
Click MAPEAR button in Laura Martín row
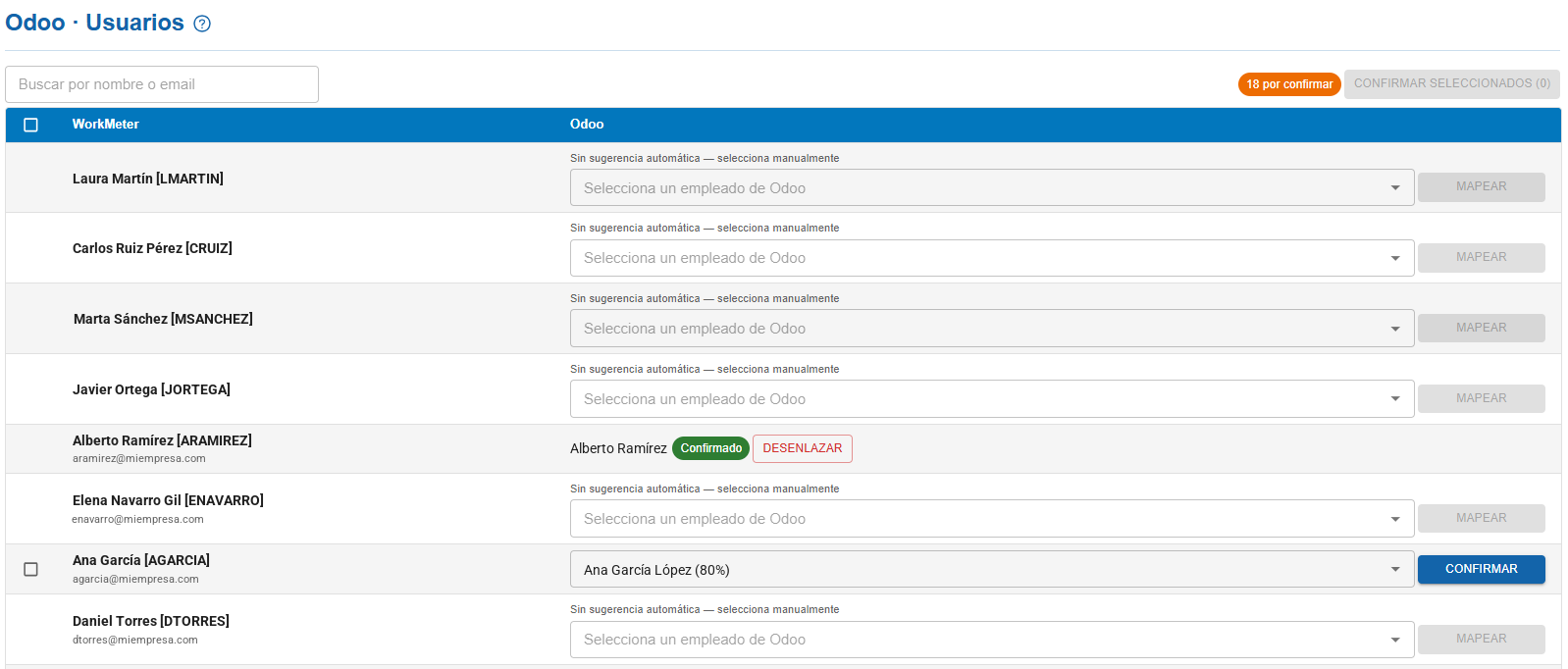click(1481, 186)
